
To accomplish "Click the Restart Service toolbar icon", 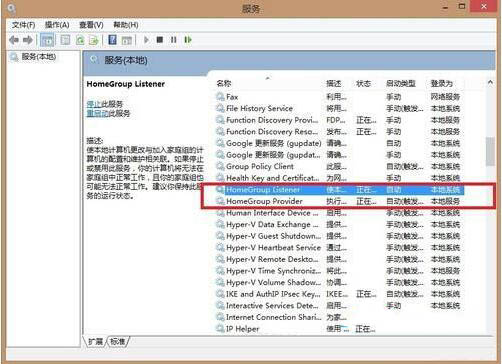I will pos(188,40).
